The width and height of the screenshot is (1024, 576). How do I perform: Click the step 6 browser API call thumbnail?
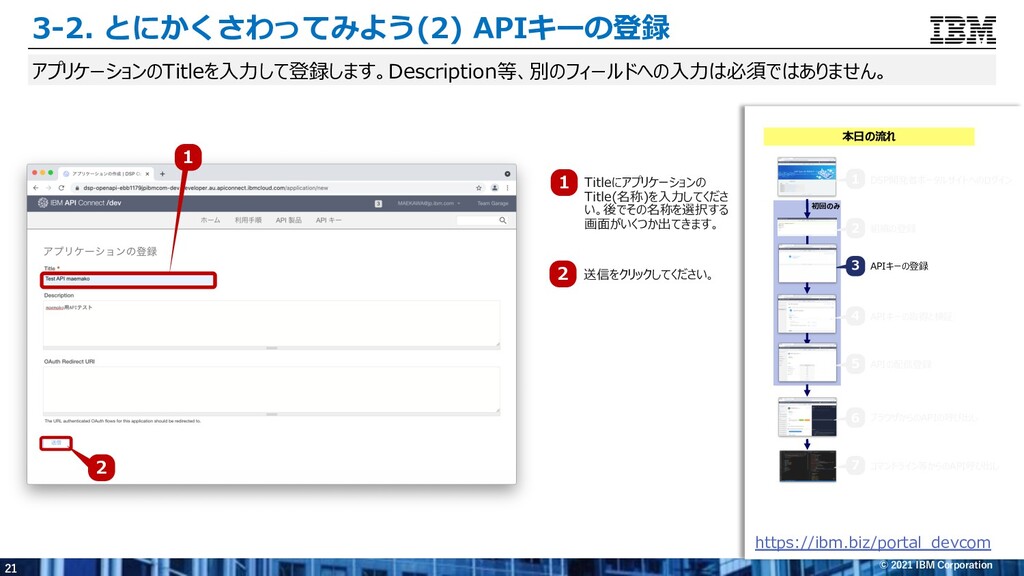coord(807,417)
